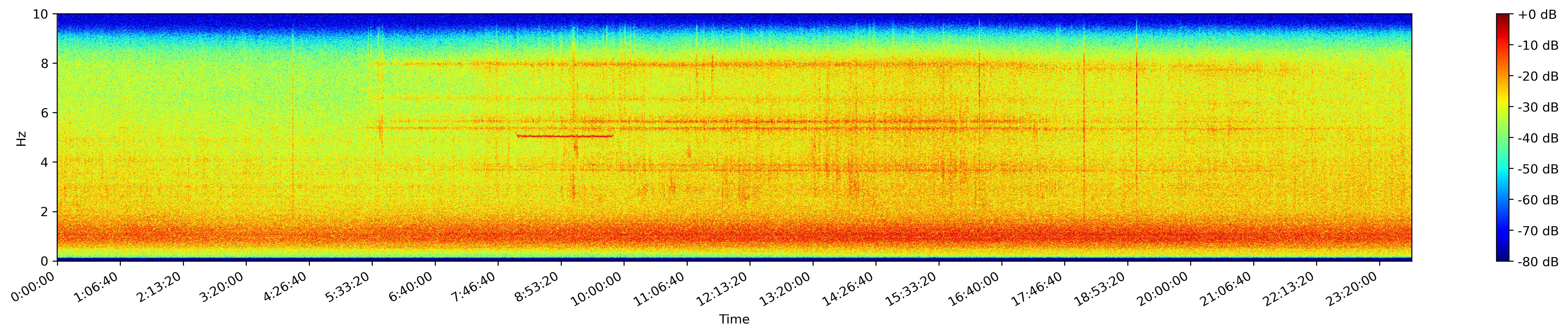Click the Time axis title
The width and height of the screenshot is (1568, 335).
pos(734,319)
